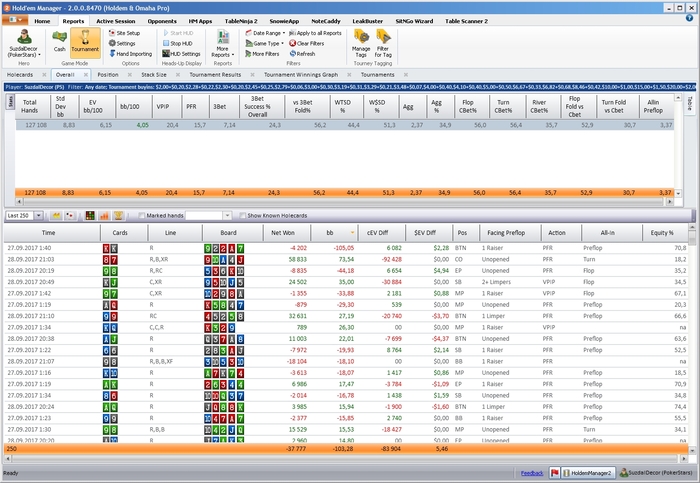Image resolution: width=700 pixels, height=483 pixels.
Task: Toggle Marked hands checkbox
Action: [x=142, y=216]
